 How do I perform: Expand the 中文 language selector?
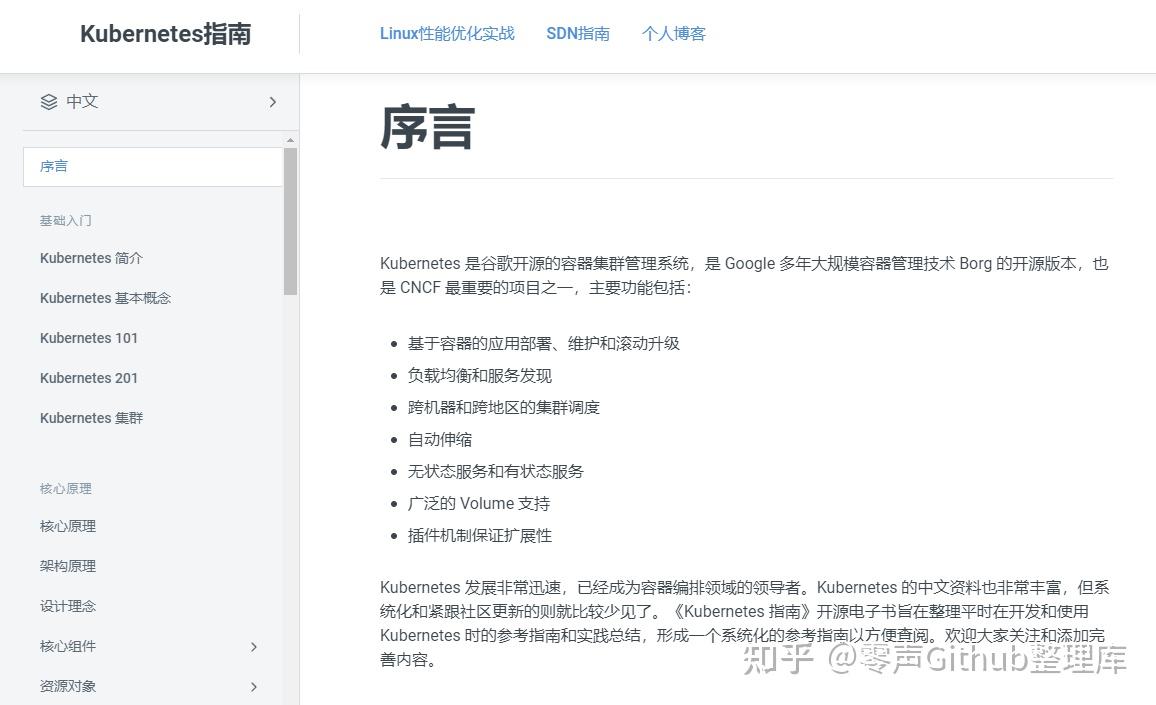pyautogui.click(x=272, y=101)
